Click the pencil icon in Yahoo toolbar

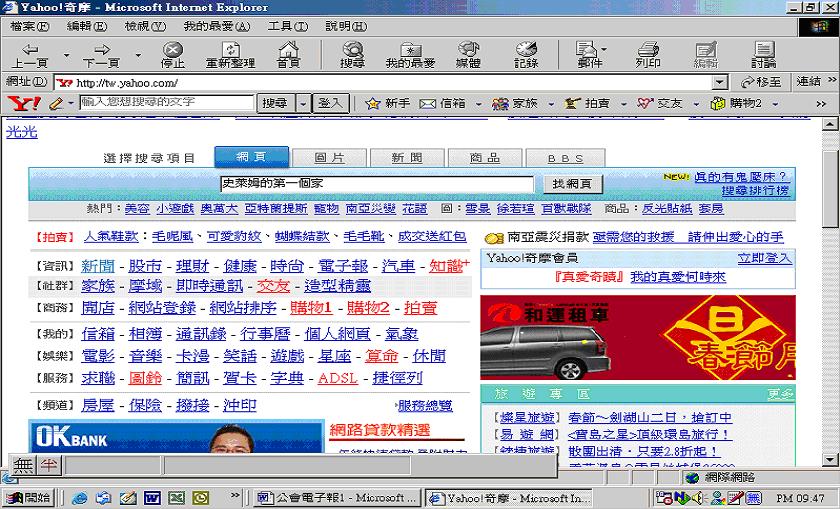pyautogui.click(x=56, y=103)
